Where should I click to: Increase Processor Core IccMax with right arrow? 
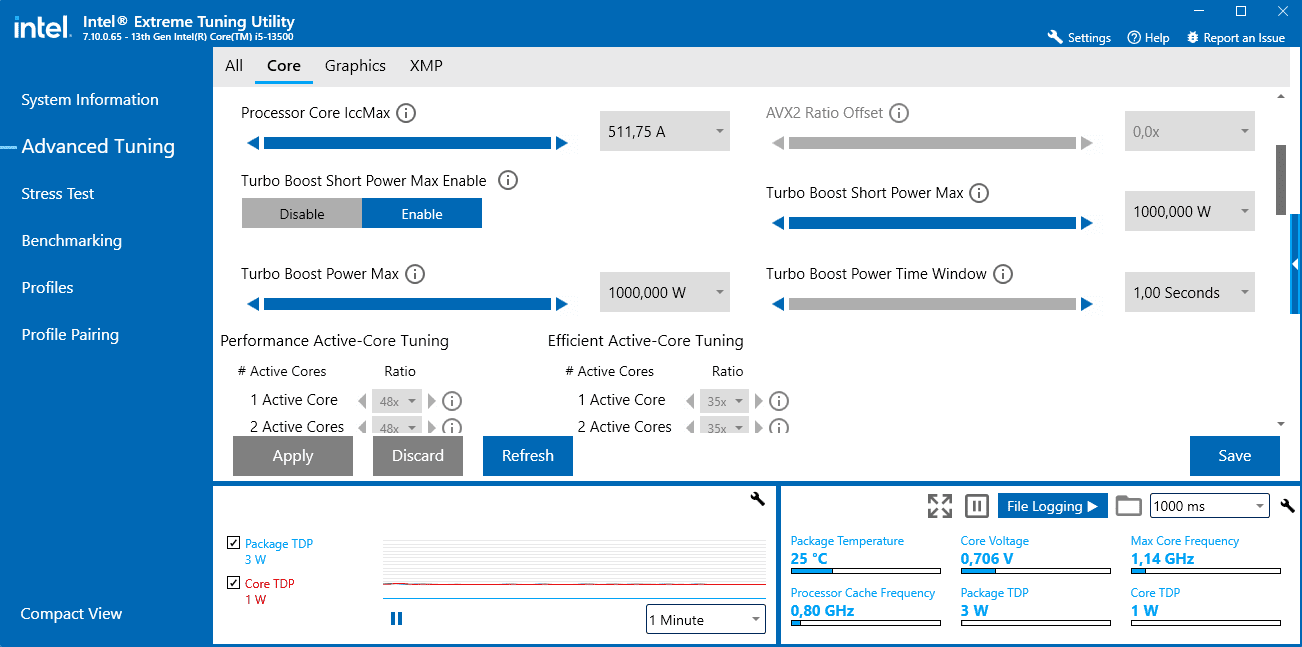[x=562, y=143]
